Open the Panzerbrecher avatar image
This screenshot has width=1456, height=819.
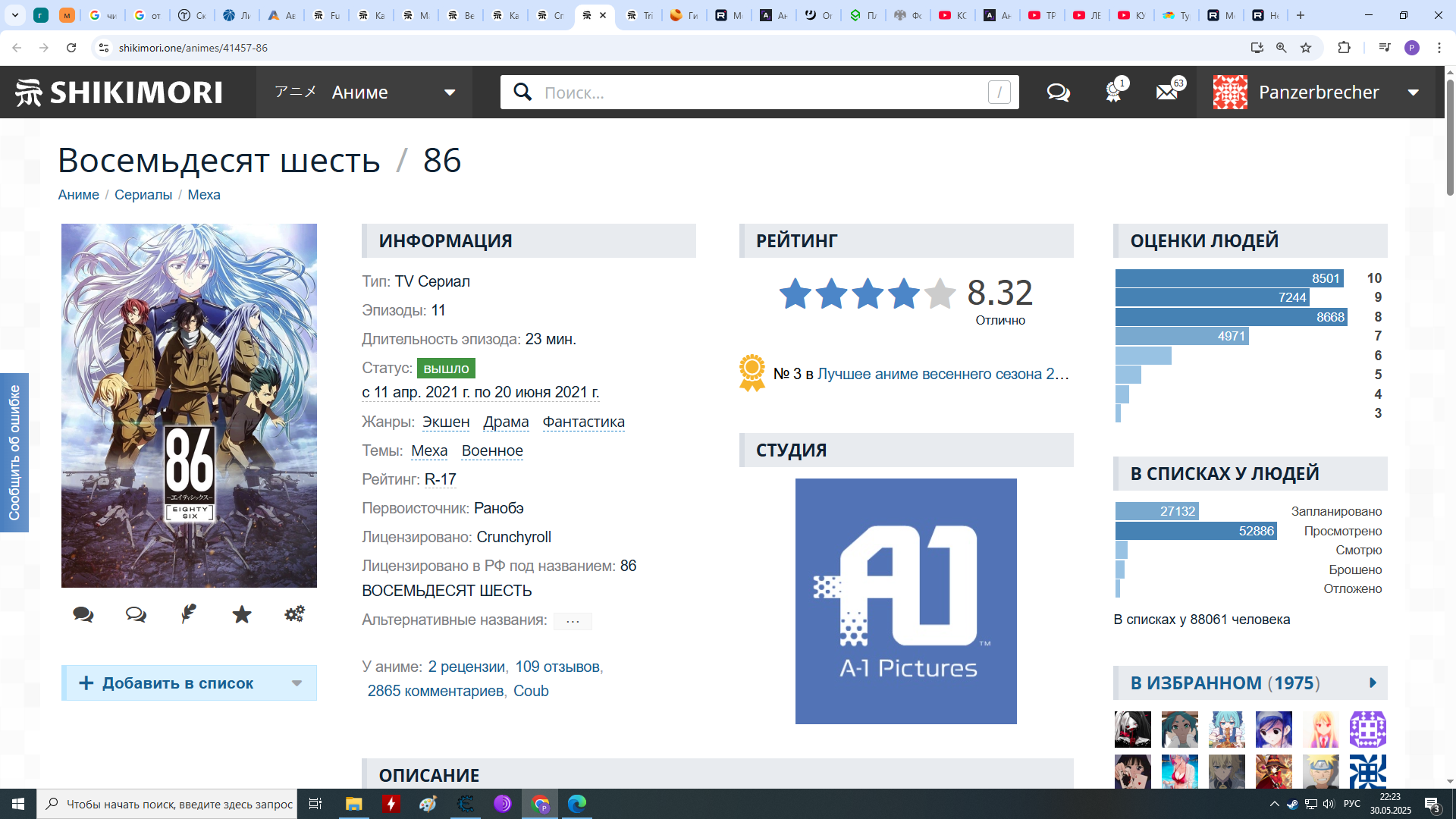(x=1230, y=93)
